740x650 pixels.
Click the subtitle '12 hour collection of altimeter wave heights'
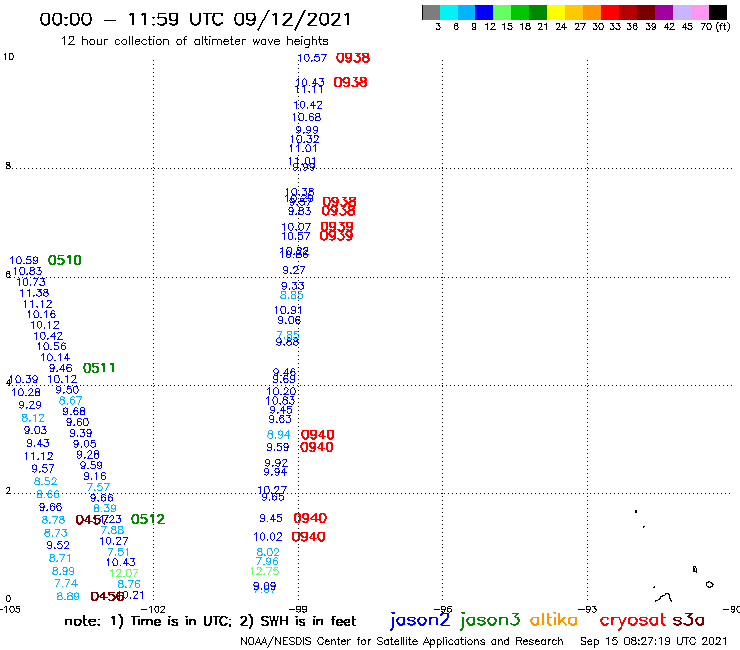coord(194,41)
